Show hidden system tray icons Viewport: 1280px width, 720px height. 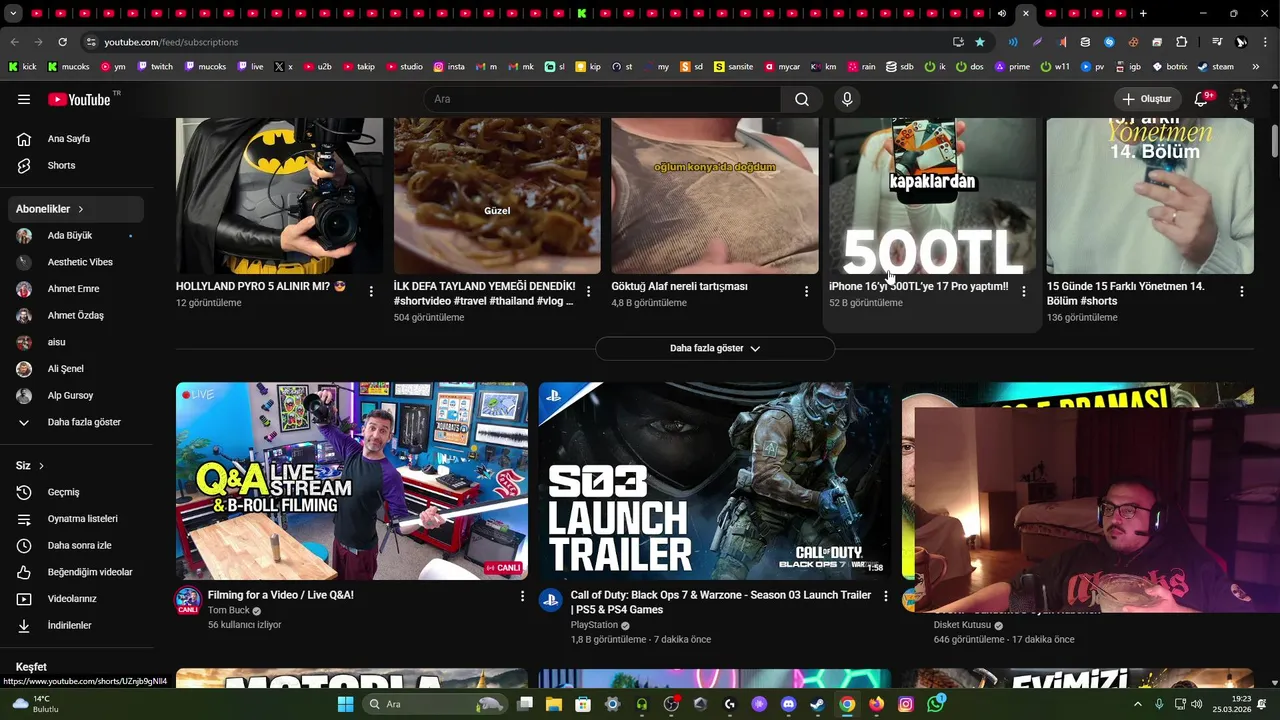(1137, 704)
